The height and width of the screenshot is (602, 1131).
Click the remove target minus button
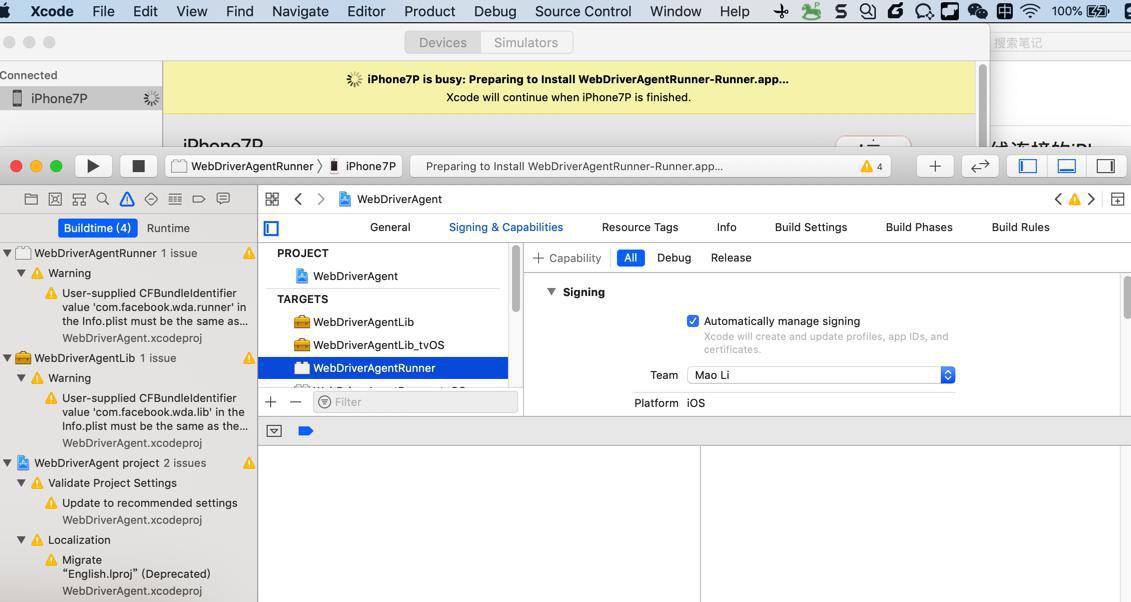pos(296,402)
